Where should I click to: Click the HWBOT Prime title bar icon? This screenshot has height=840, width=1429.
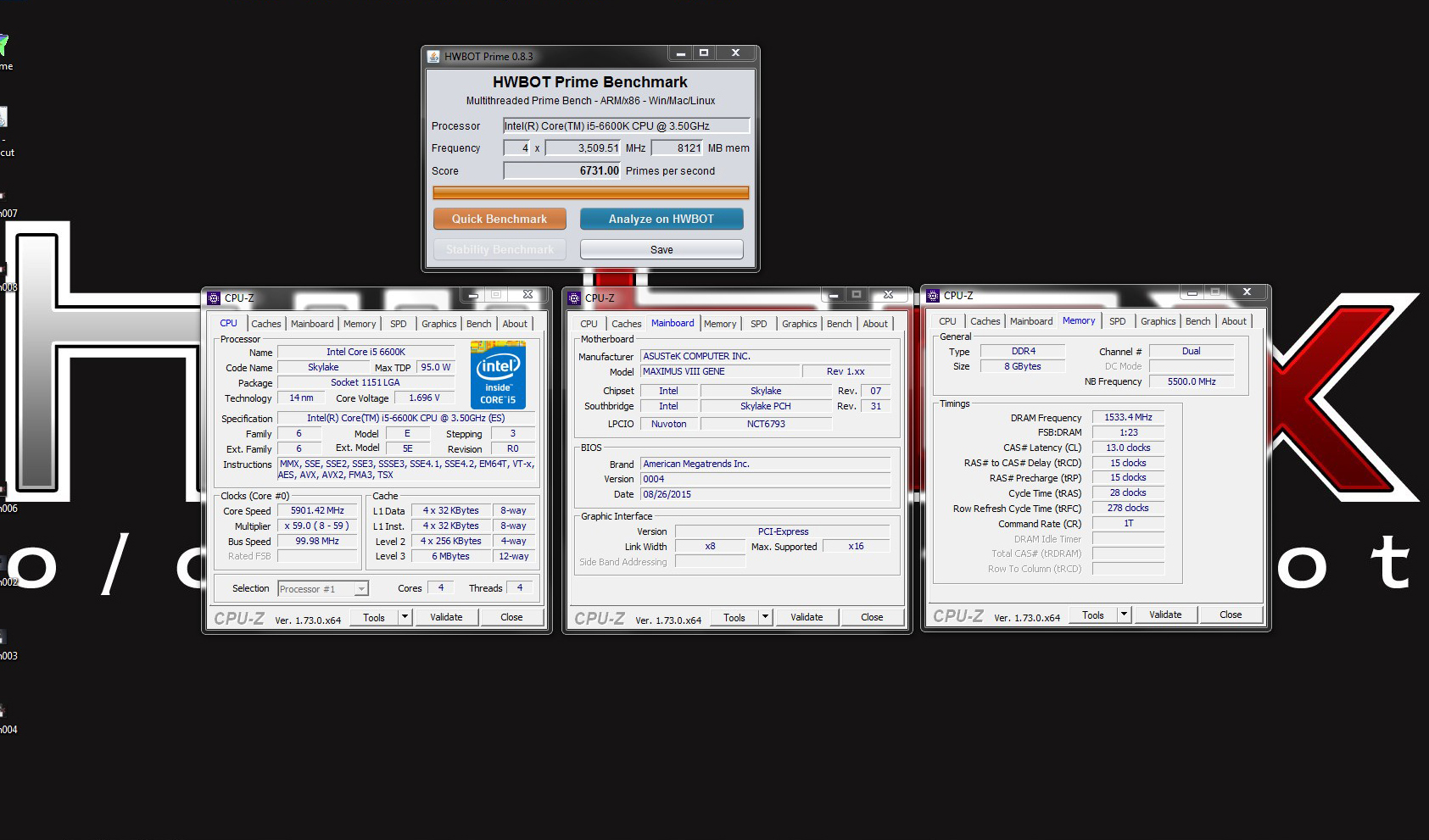433,56
